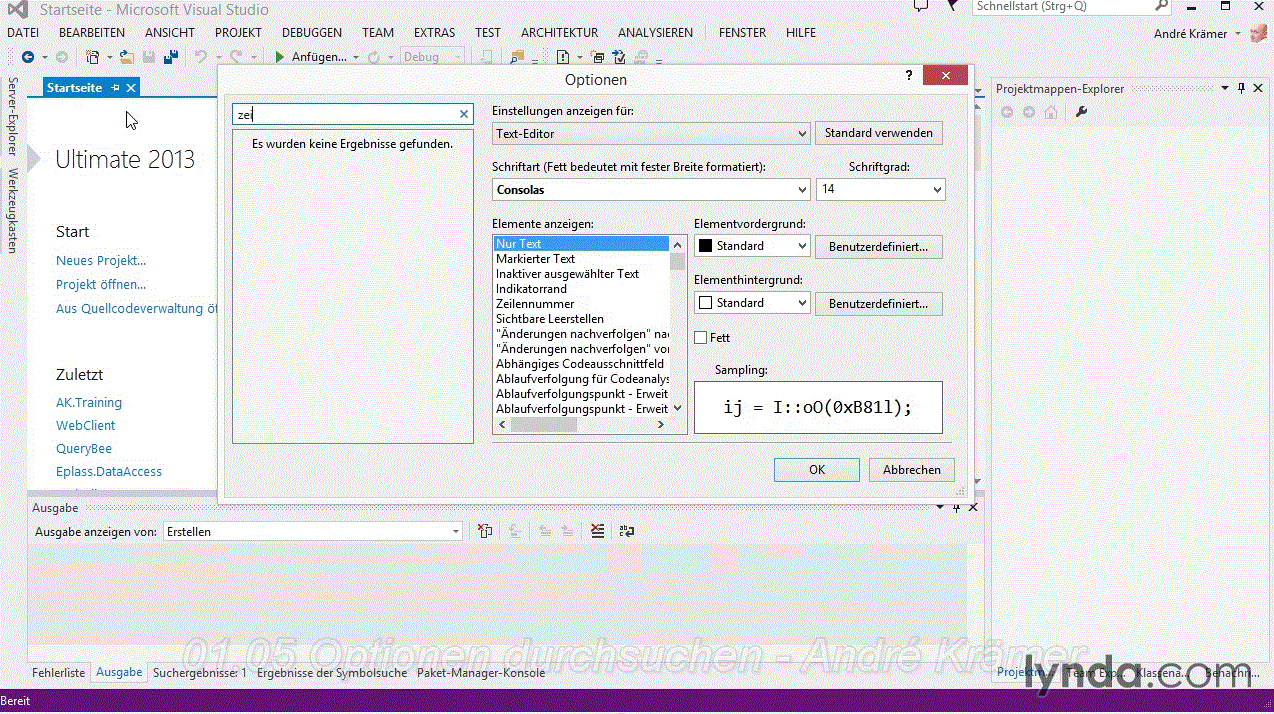Open the ARCHITEKTUR menu

[x=559, y=32]
